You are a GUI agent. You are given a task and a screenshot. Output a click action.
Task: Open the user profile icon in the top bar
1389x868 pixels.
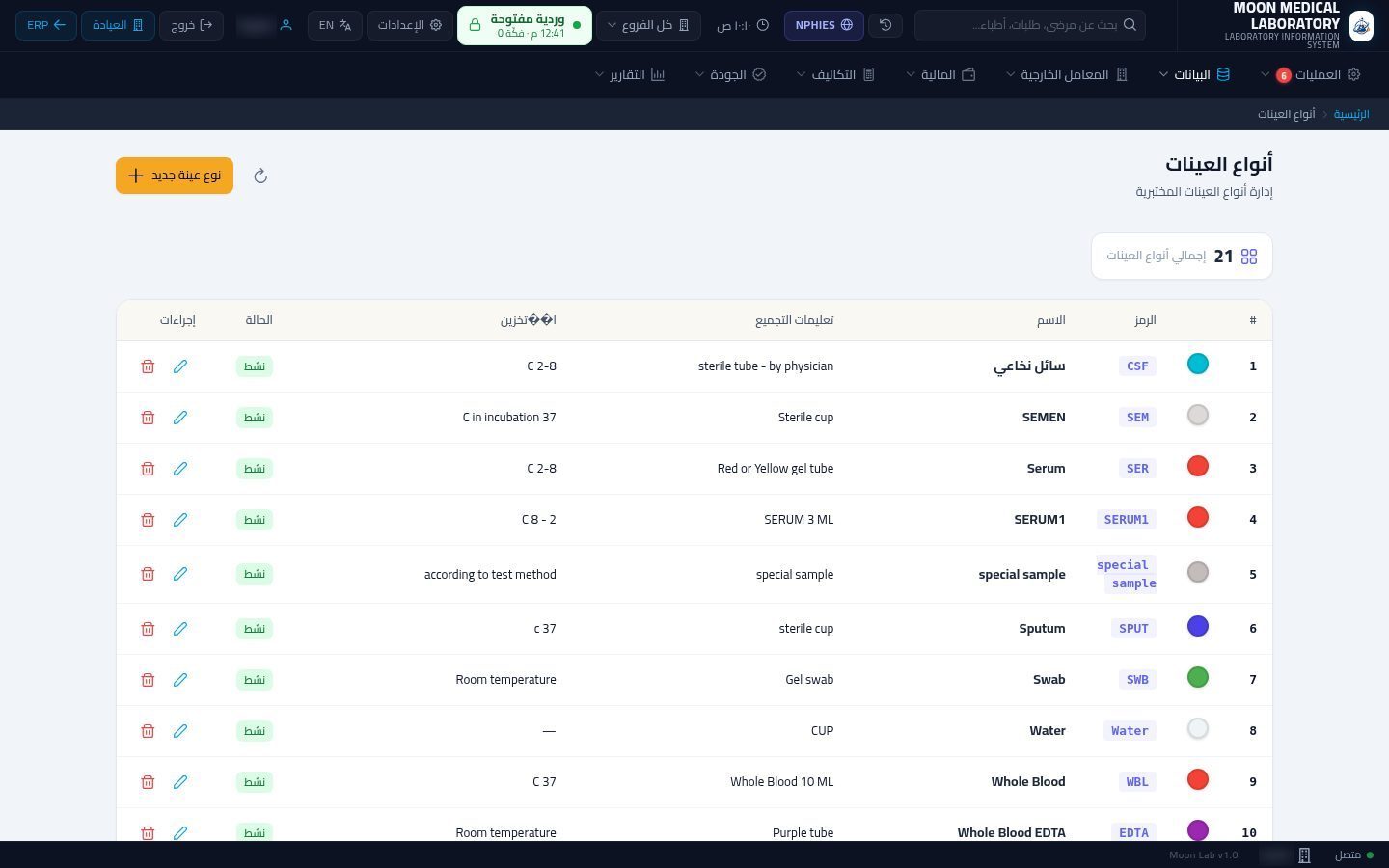[x=286, y=25]
